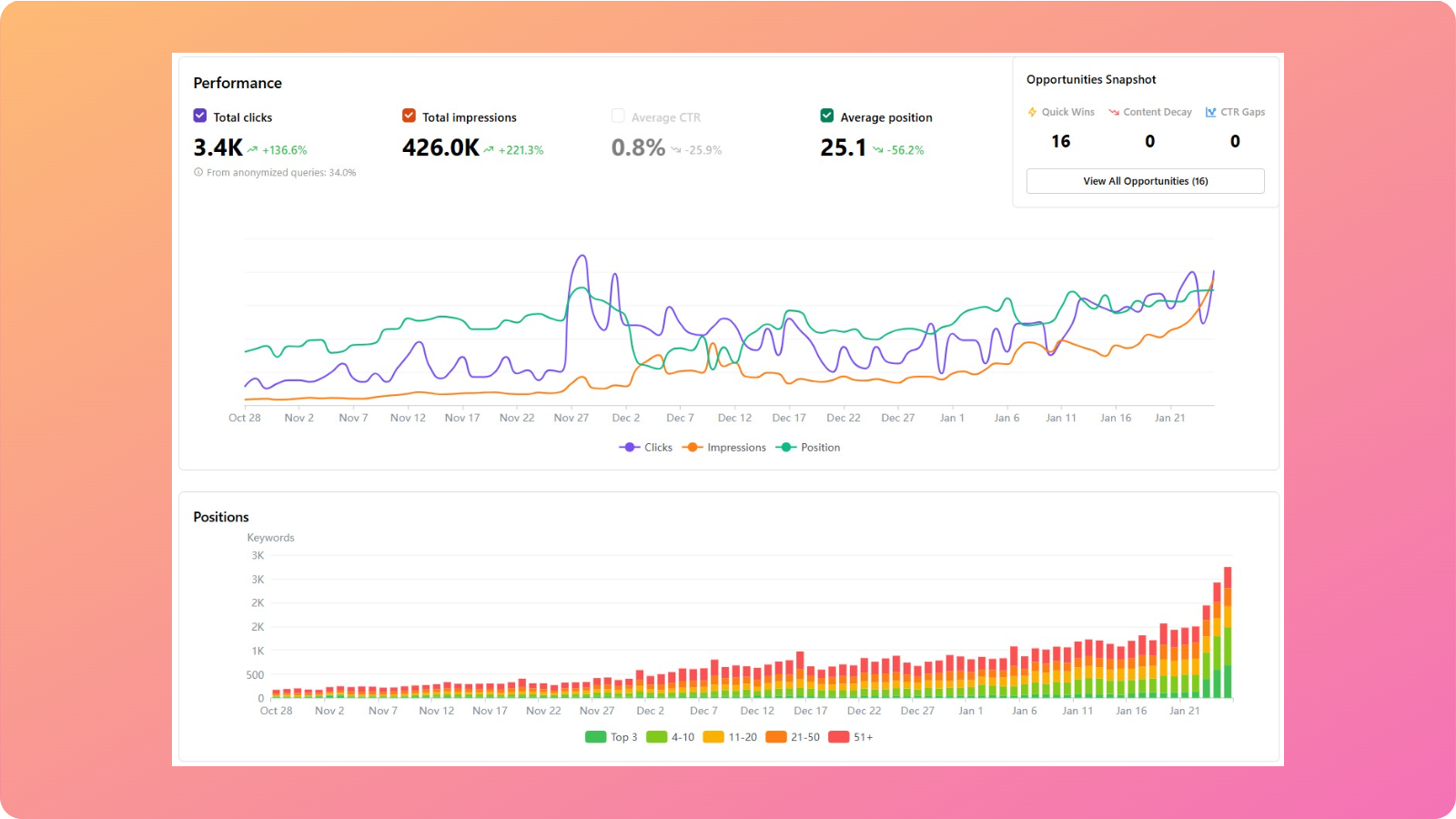Click the Quick Wins lightning icon
Image resolution: width=1456 pixels, height=819 pixels.
pyautogui.click(x=1032, y=112)
